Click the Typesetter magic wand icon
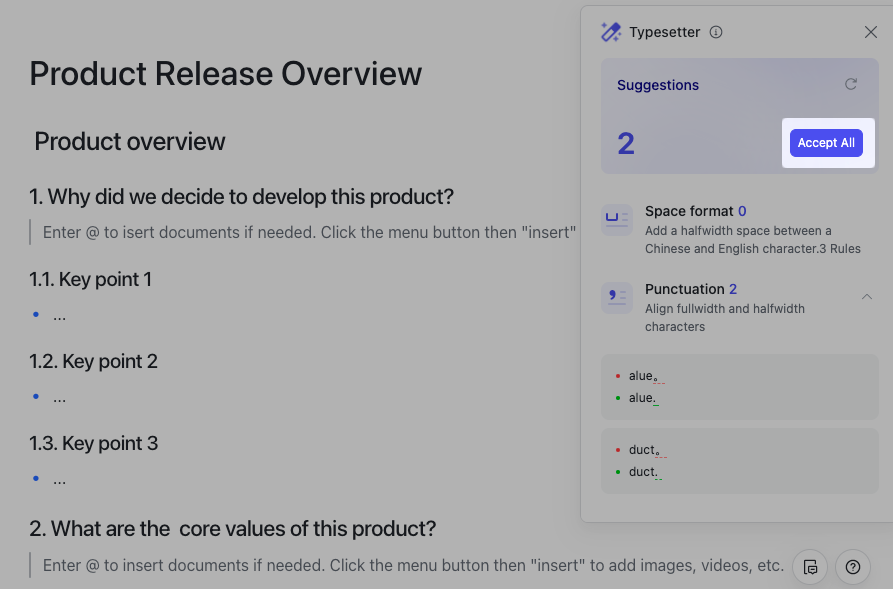 click(x=610, y=32)
